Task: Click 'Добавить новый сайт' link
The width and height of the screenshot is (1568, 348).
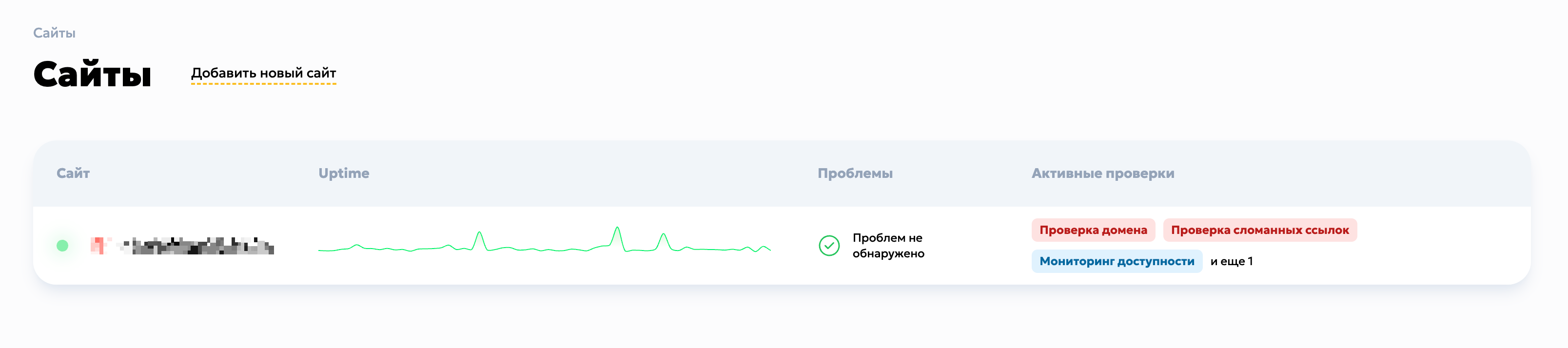Action: tap(264, 73)
